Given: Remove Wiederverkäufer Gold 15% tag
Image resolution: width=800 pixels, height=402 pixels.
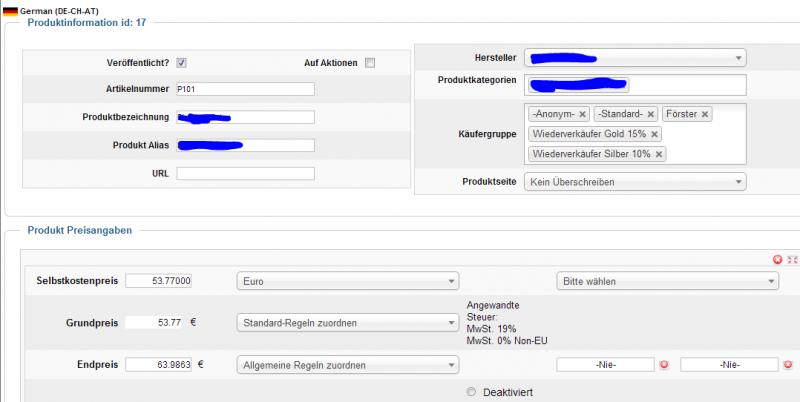Looking at the screenshot, I should (x=655, y=134).
